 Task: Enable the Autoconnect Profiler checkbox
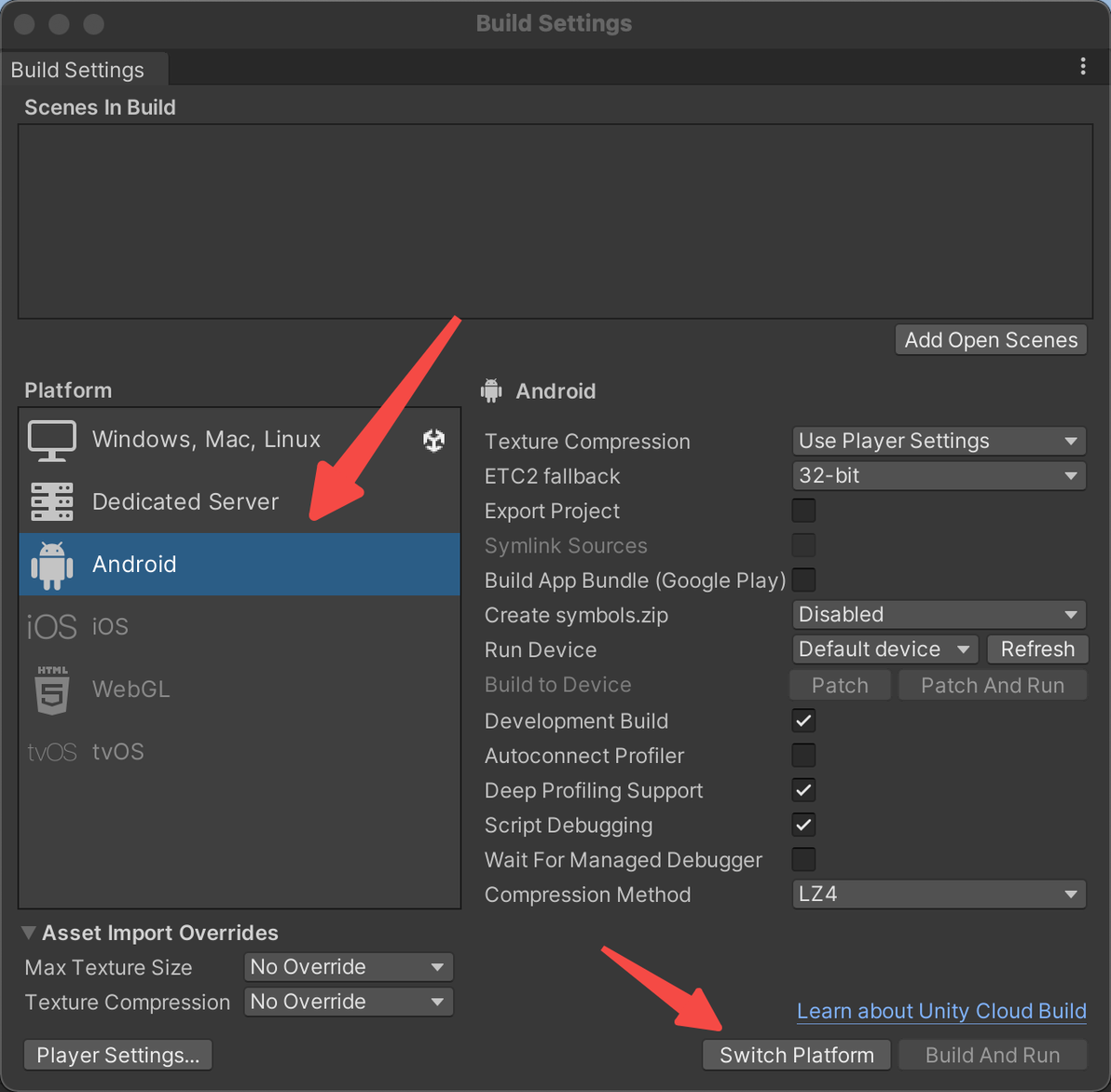point(803,756)
